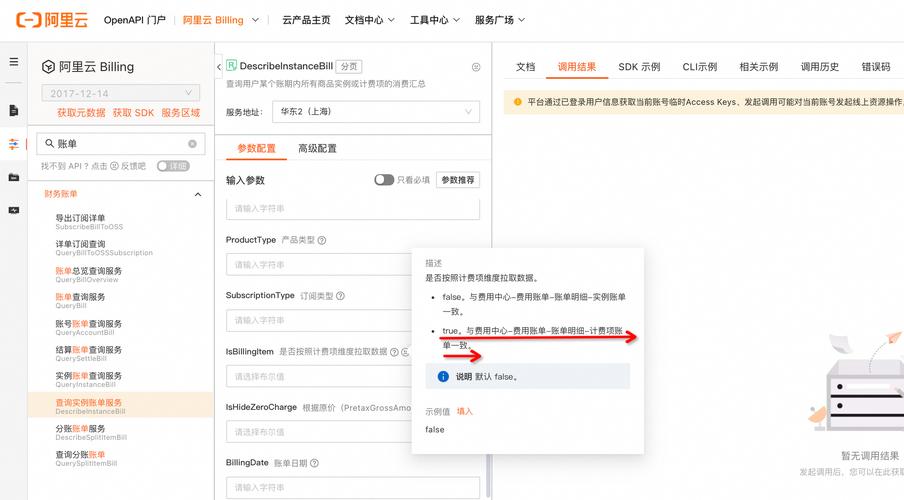Open the monitor icon in the left rail
The image size is (904, 500).
click(14, 210)
